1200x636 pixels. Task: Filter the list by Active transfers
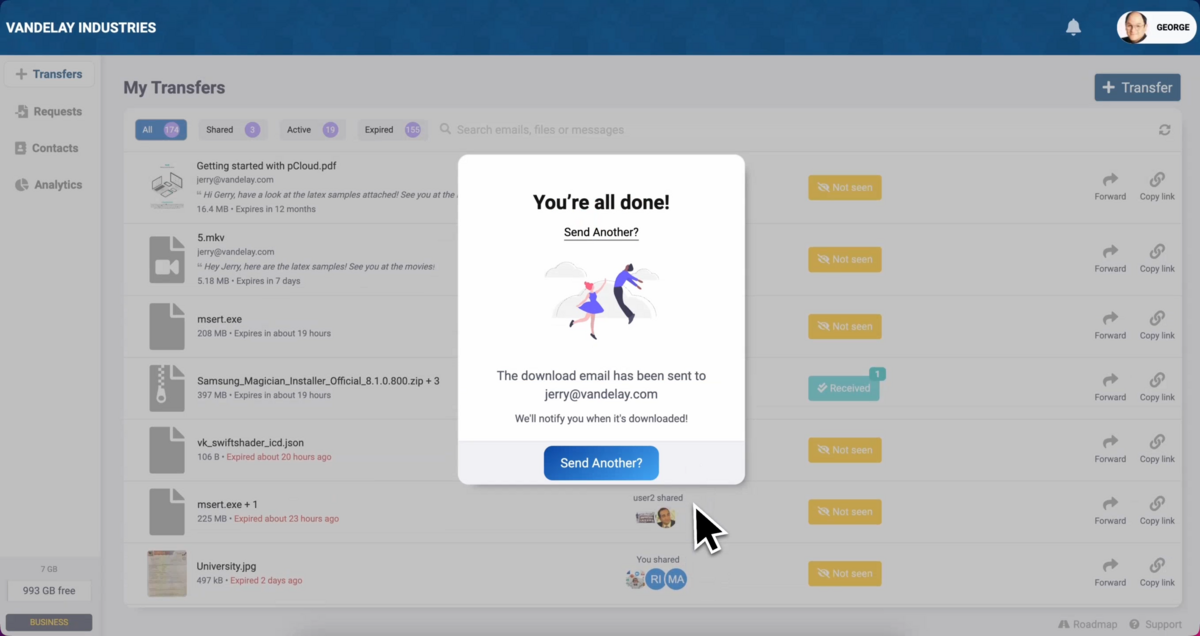tap(311, 130)
